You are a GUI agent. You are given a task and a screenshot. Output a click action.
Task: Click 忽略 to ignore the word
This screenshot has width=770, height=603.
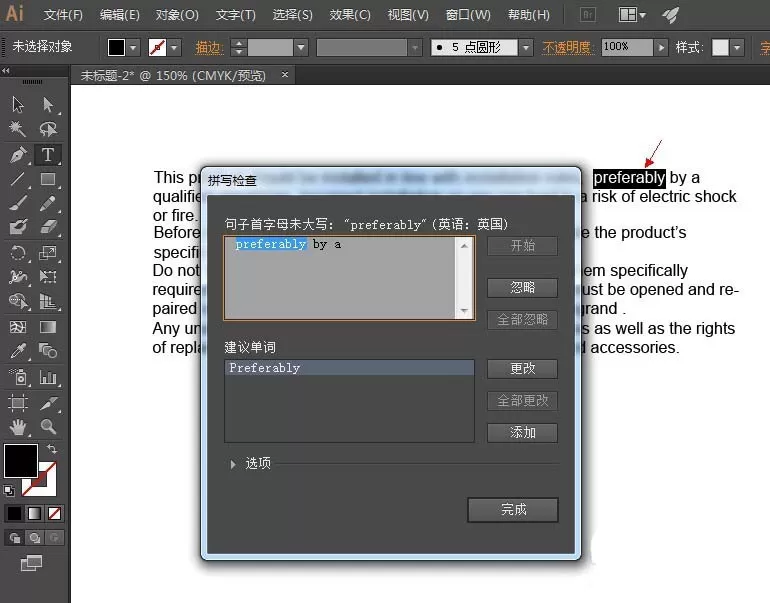tap(522, 287)
